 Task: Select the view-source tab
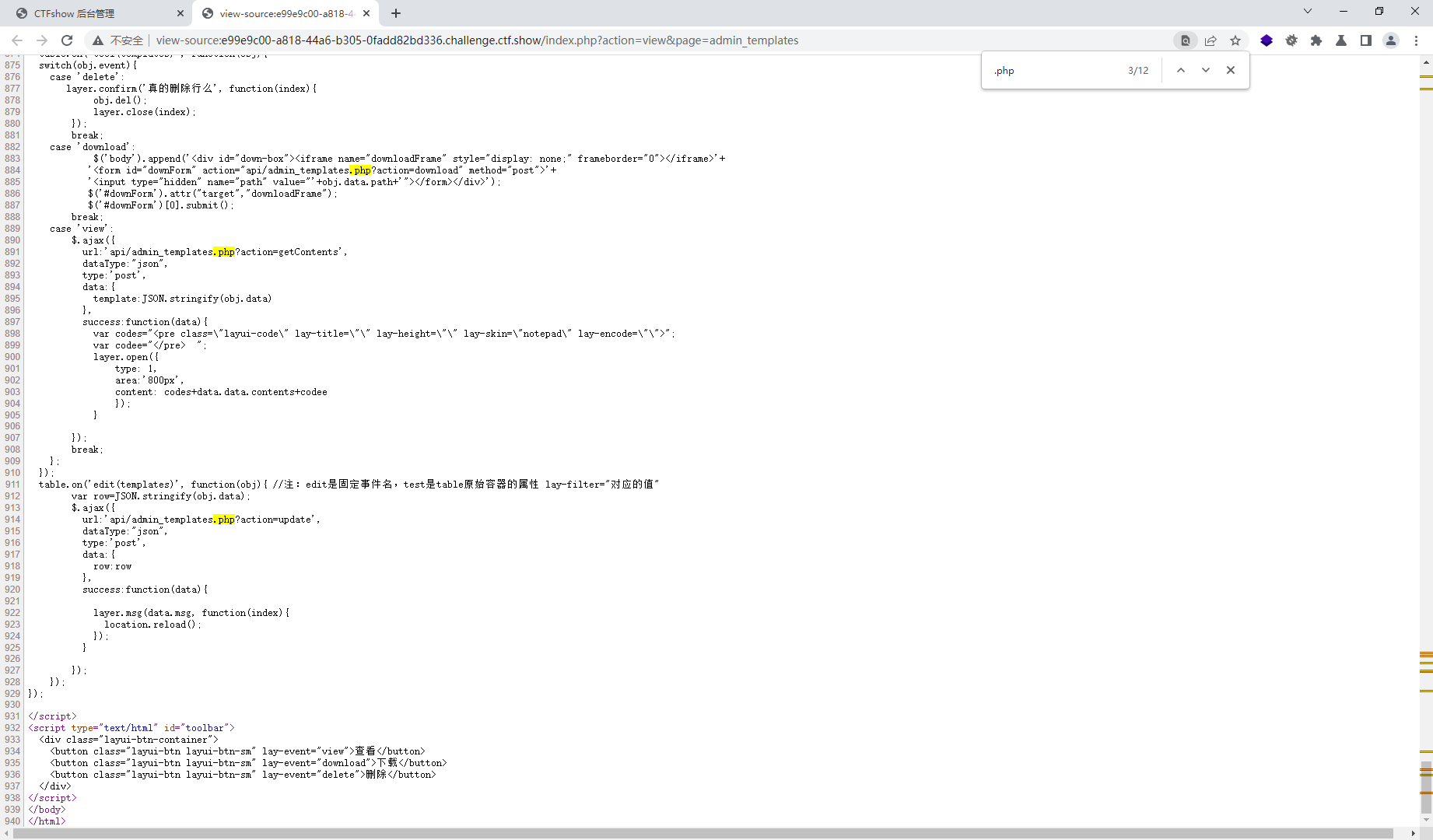(x=280, y=12)
